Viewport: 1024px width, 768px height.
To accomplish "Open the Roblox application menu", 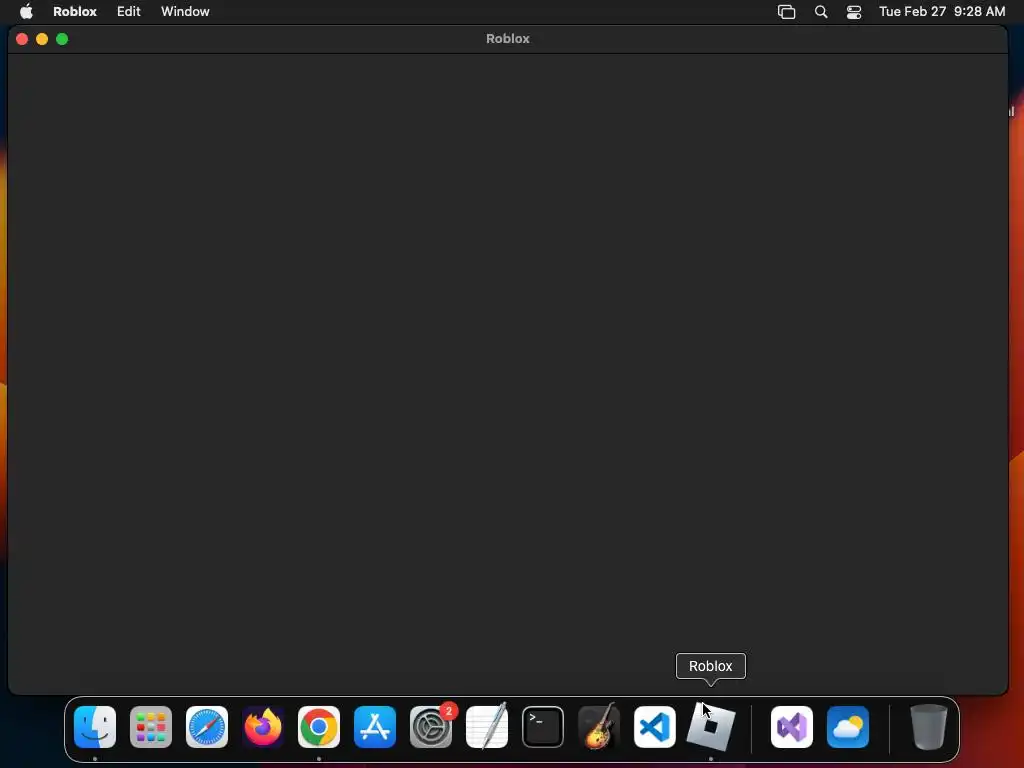I will [x=75, y=11].
